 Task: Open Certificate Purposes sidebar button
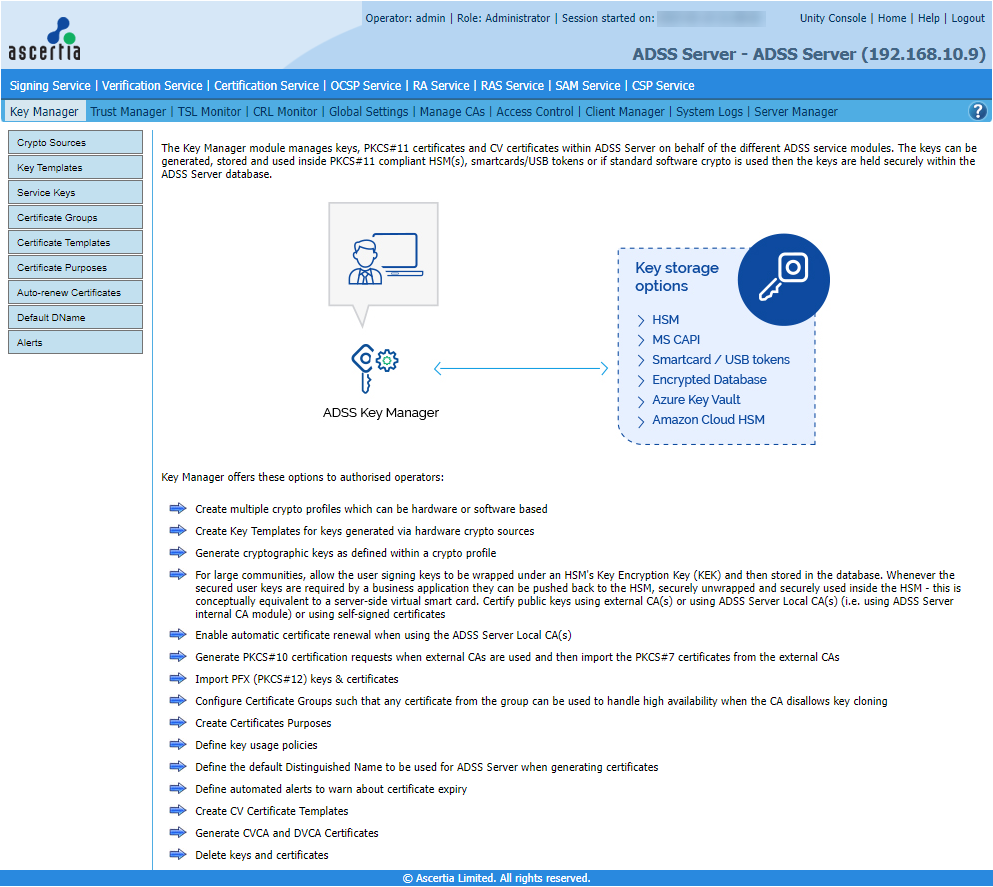[75, 267]
